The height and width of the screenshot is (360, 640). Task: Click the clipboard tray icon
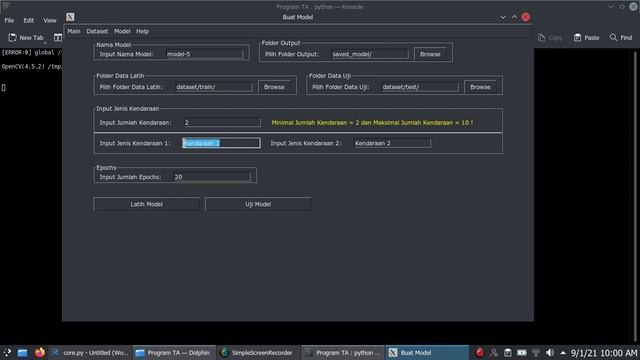pos(507,353)
